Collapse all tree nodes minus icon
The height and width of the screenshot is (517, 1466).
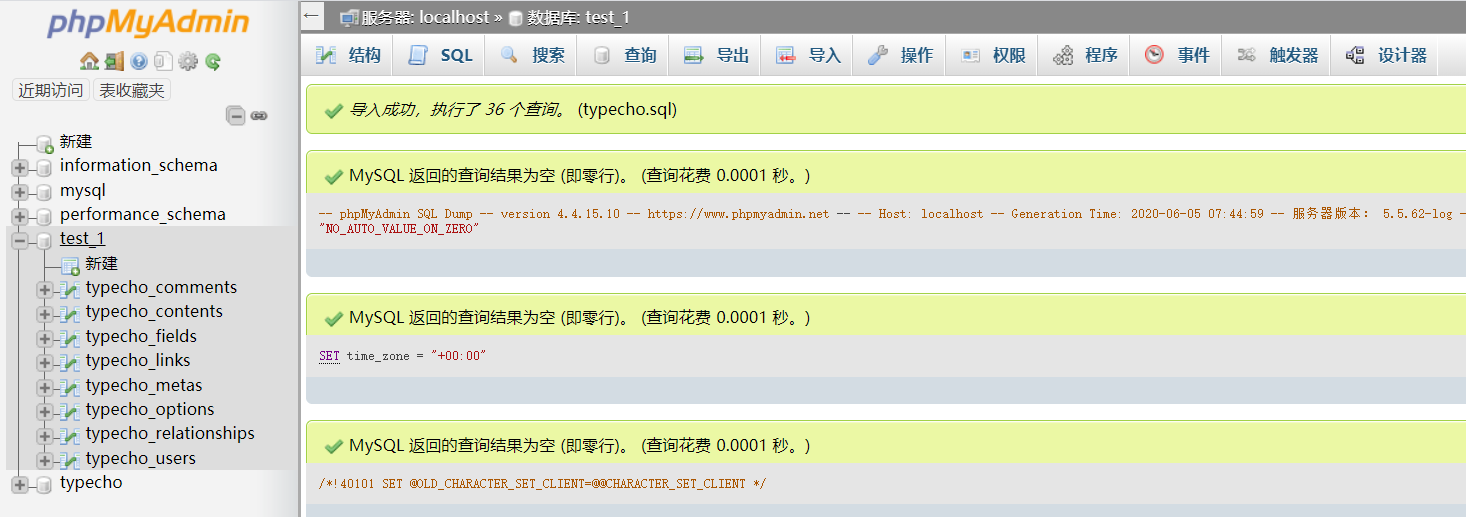(236, 116)
